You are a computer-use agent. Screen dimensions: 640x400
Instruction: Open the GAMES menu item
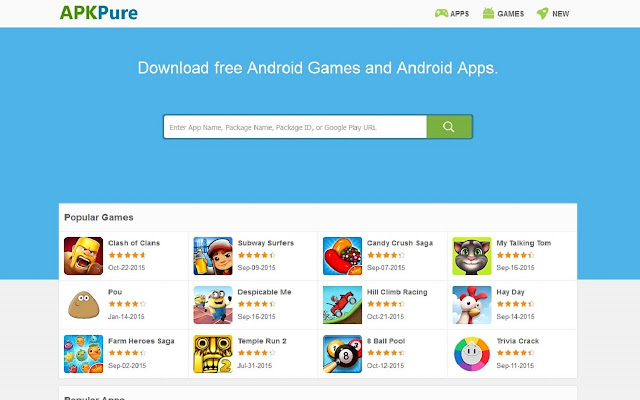click(503, 13)
